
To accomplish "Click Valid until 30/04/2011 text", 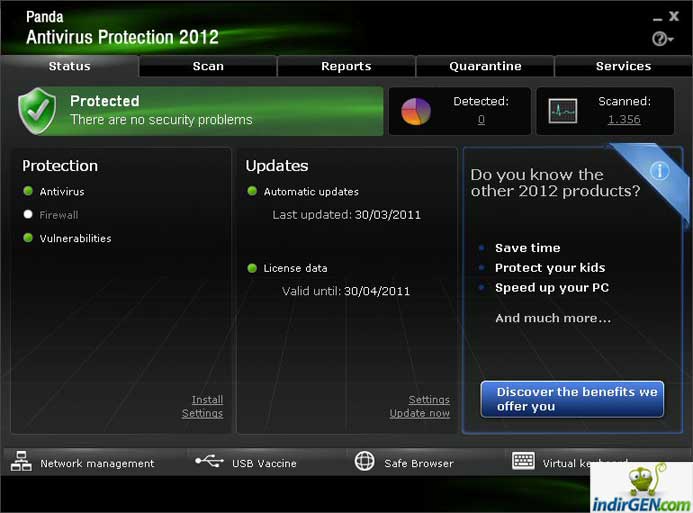I will click(x=346, y=291).
